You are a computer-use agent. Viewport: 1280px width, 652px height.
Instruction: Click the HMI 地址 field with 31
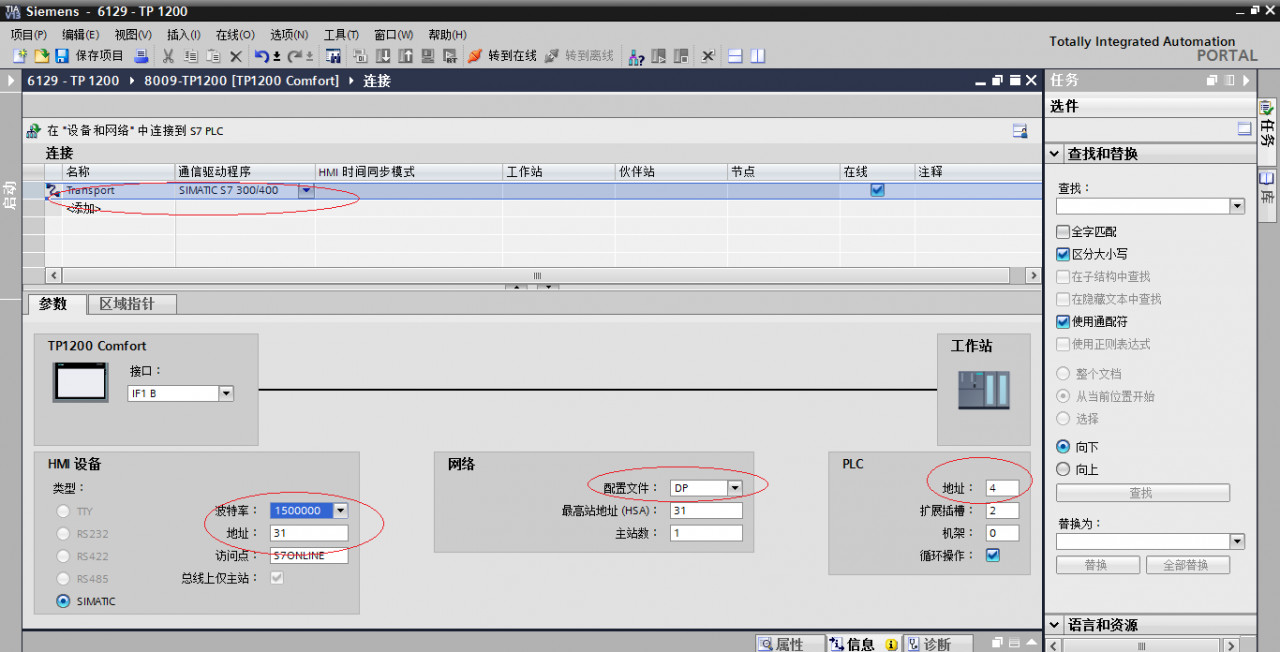pyautogui.click(x=309, y=534)
